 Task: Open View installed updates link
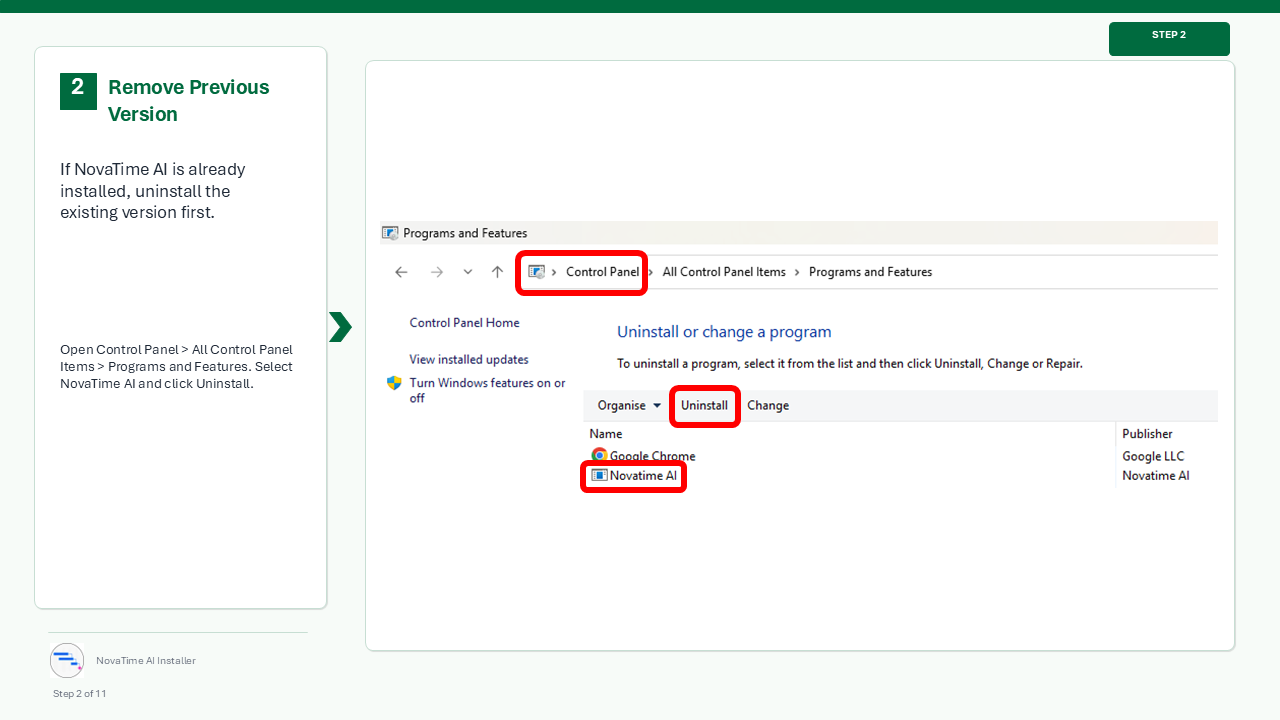pos(469,359)
